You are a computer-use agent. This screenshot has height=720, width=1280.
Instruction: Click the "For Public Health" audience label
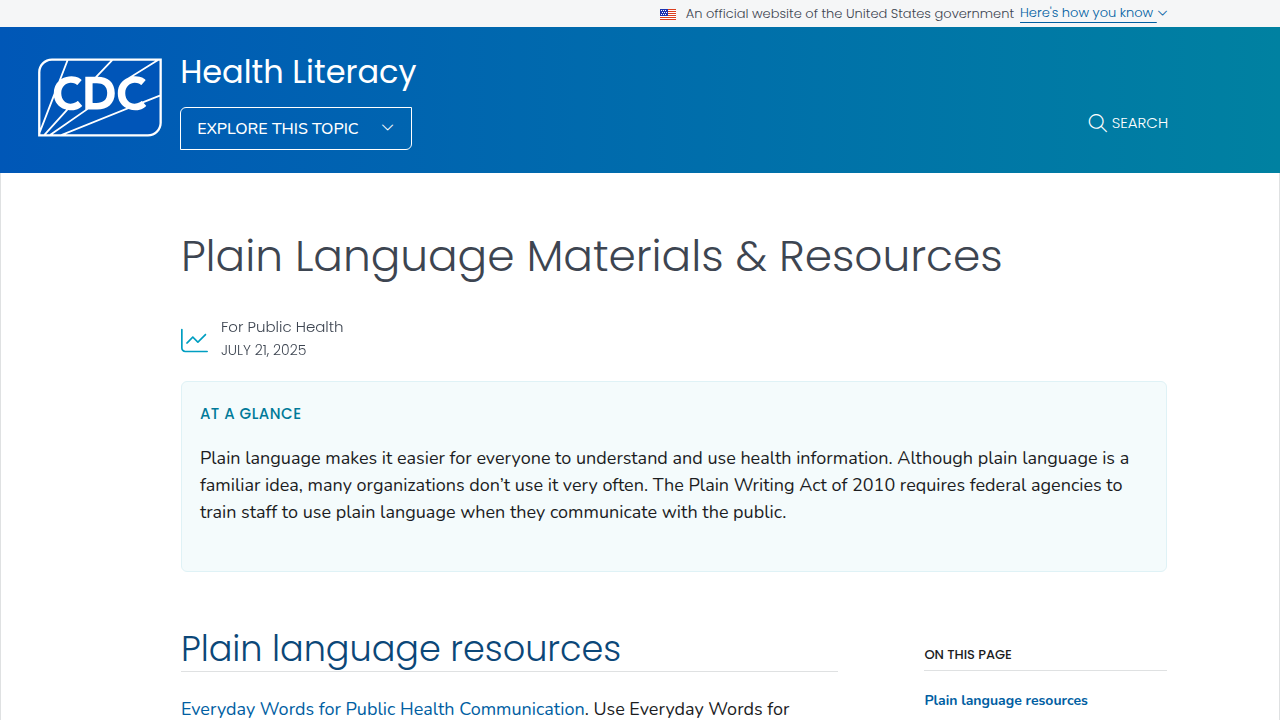282,327
